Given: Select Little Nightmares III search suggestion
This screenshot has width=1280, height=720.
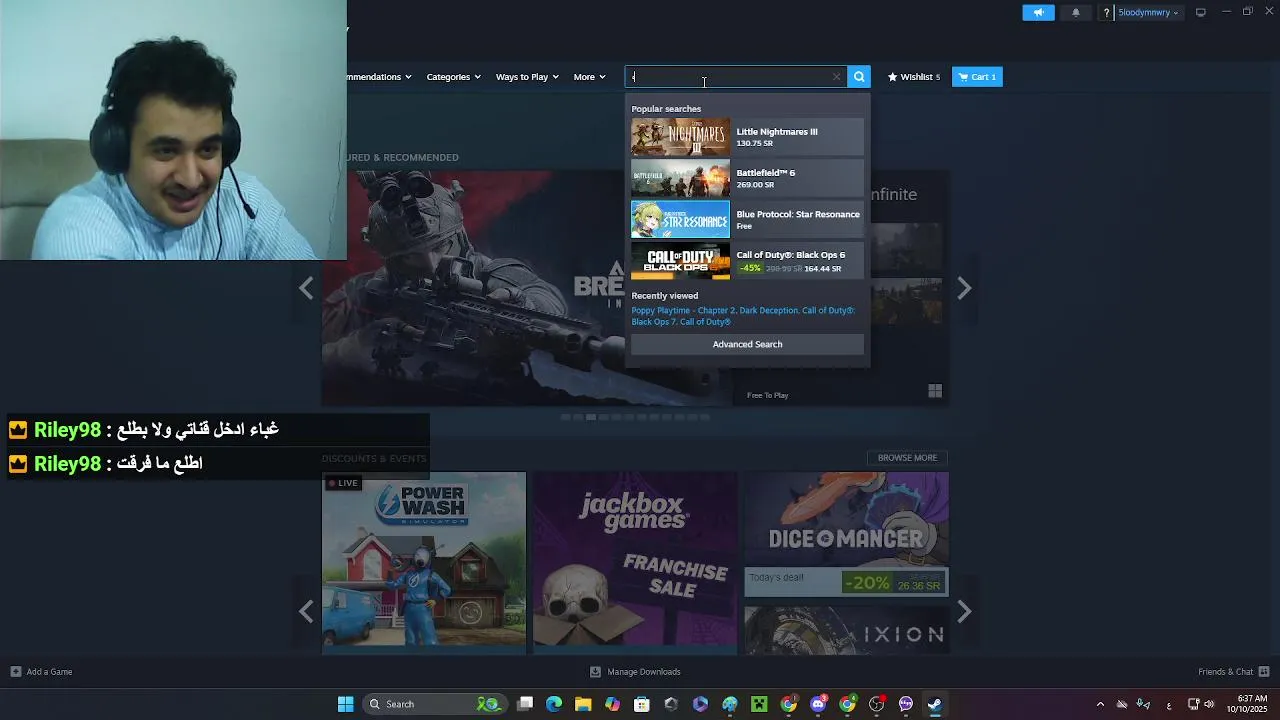Looking at the screenshot, I should pyautogui.click(x=747, y=137).
